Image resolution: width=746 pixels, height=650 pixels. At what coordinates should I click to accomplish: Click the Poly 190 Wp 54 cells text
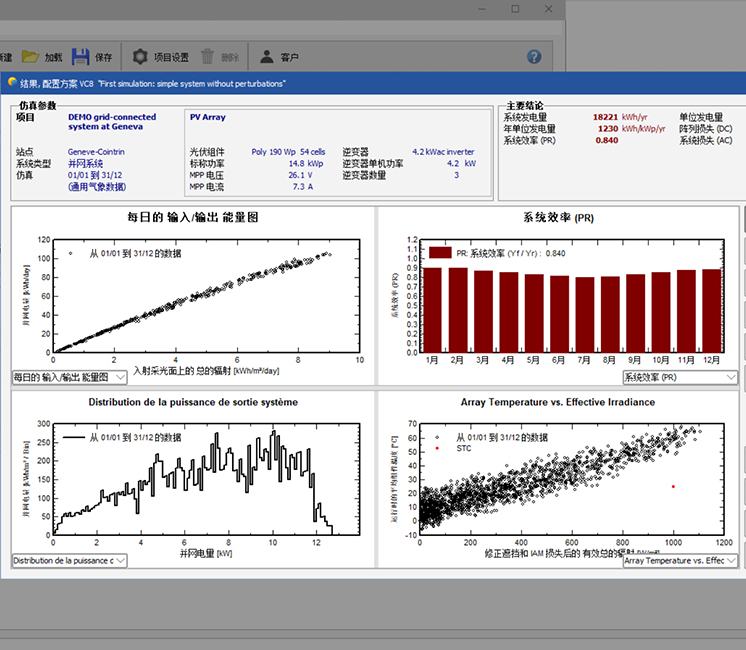coord(288,152)
